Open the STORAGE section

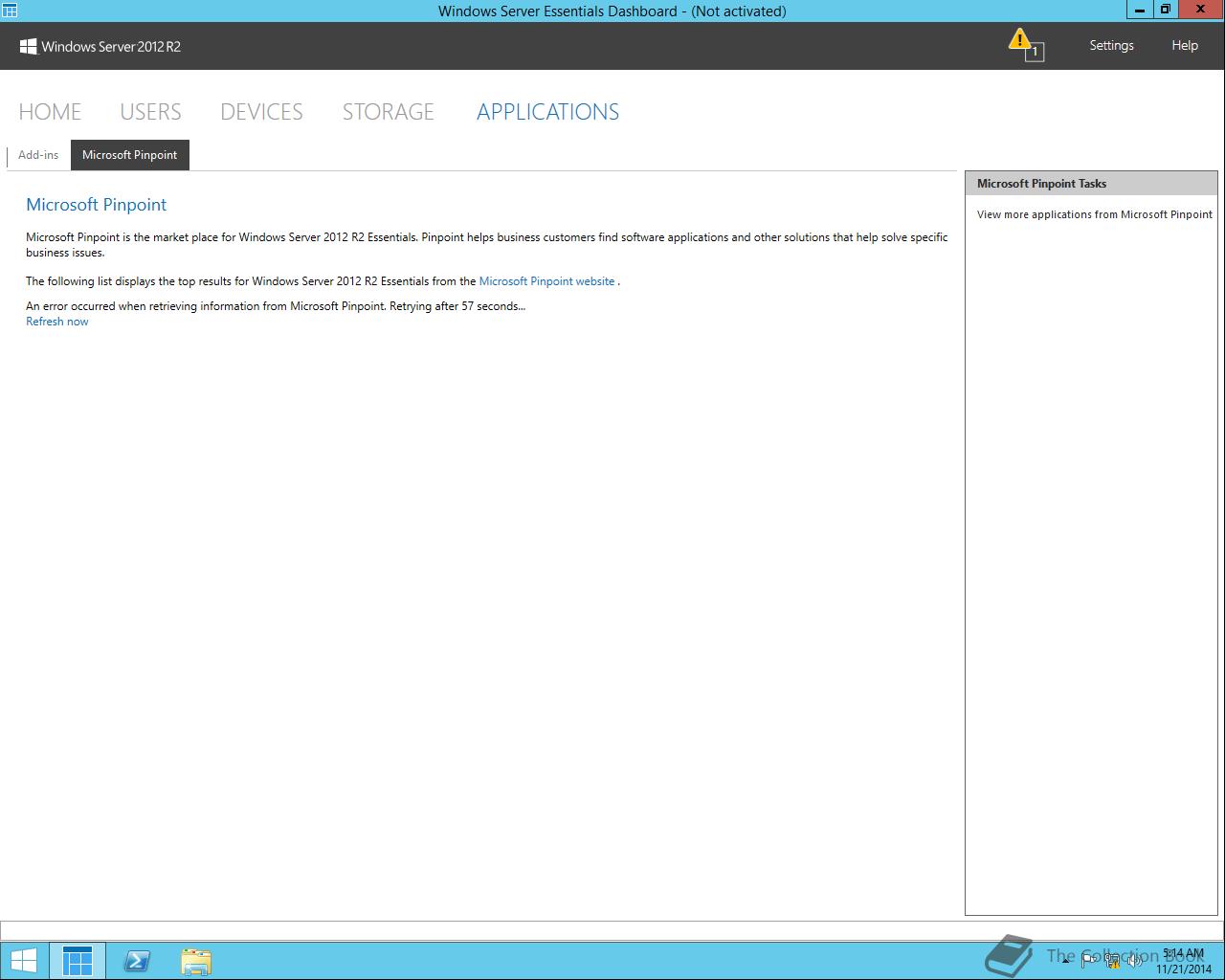click(x=389, y=112)
